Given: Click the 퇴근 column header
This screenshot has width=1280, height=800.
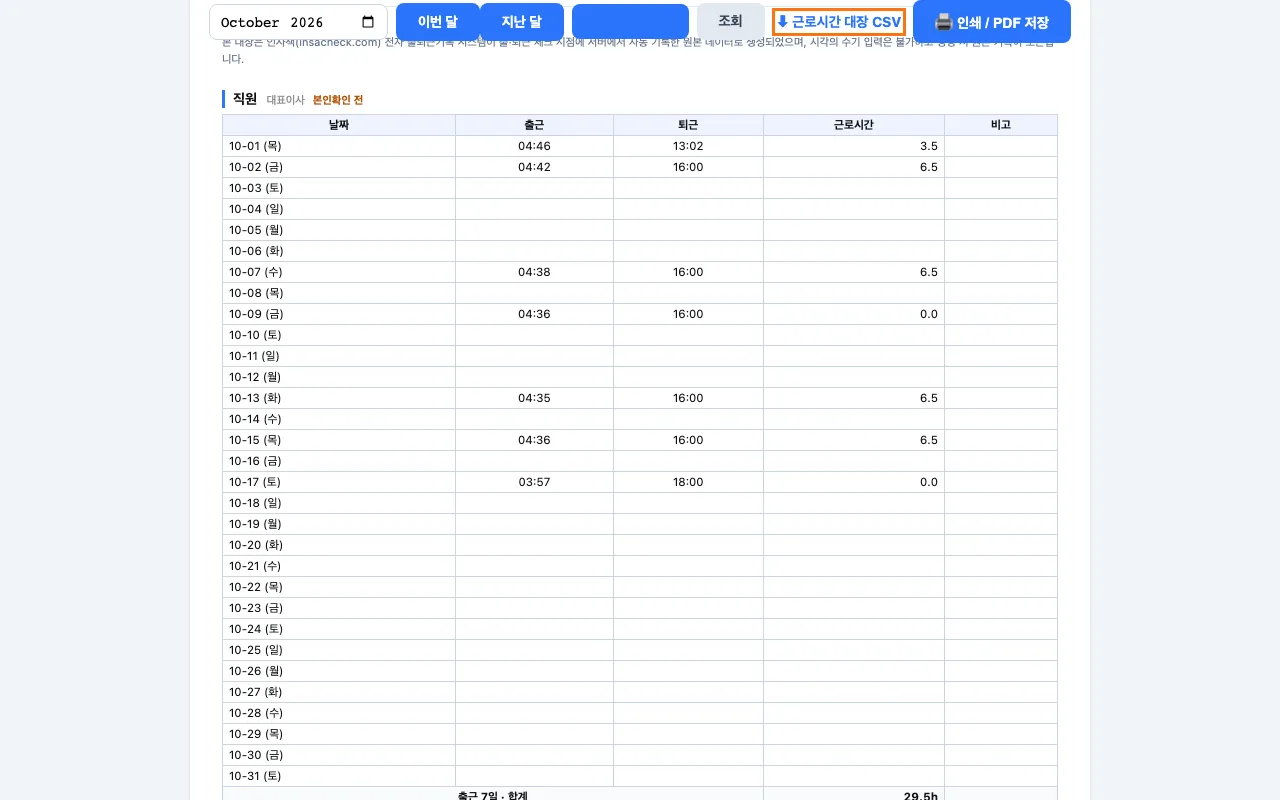Looking at the screenshot, I should pos(688,125).
